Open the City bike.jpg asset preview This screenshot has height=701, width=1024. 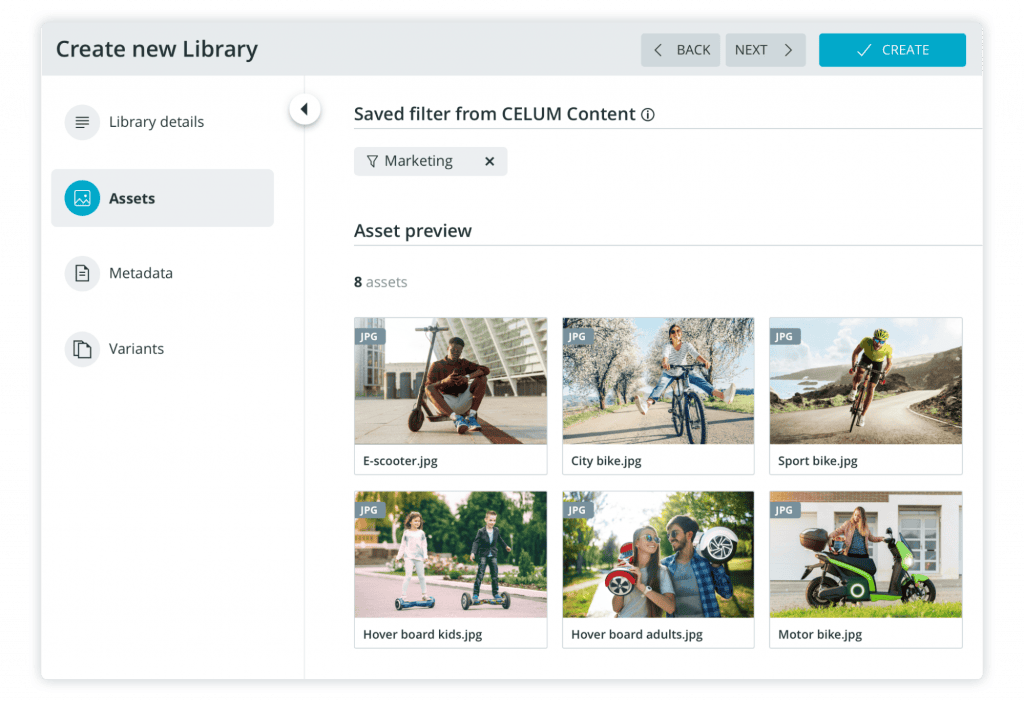[x=658, y=381]
